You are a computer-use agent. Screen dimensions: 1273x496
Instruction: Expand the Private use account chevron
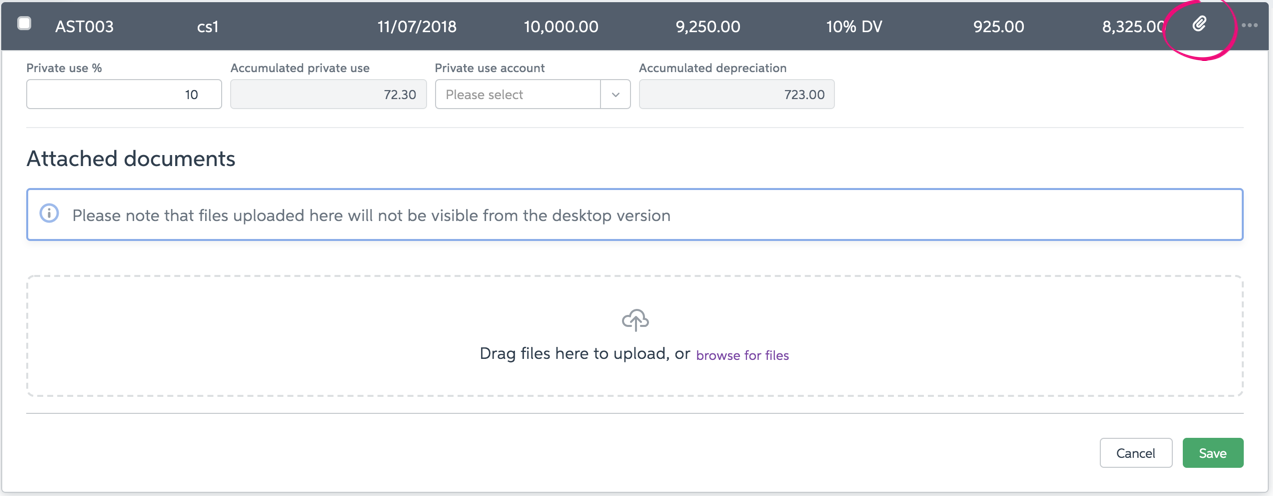tap(615, 95)
